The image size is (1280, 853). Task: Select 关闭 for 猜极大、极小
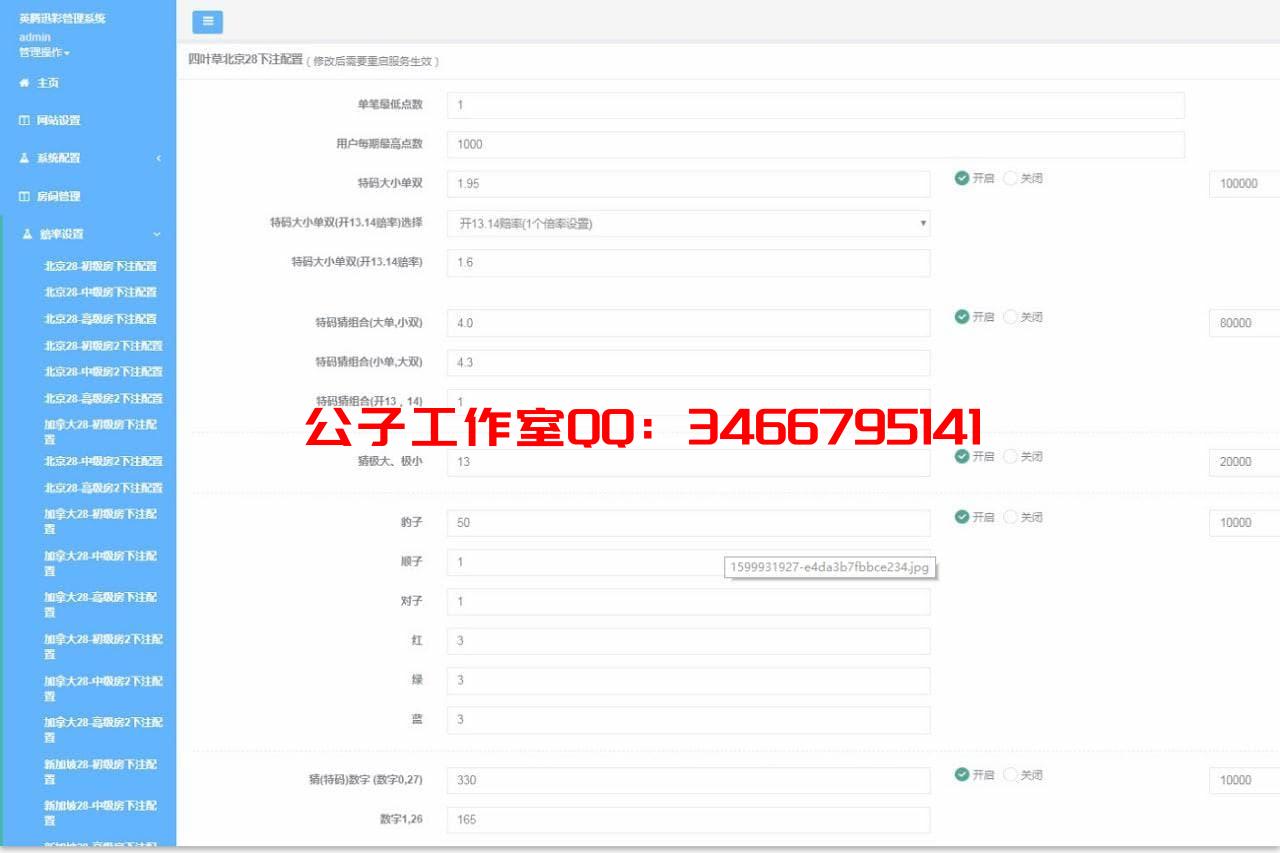[x=1010, y=456]
